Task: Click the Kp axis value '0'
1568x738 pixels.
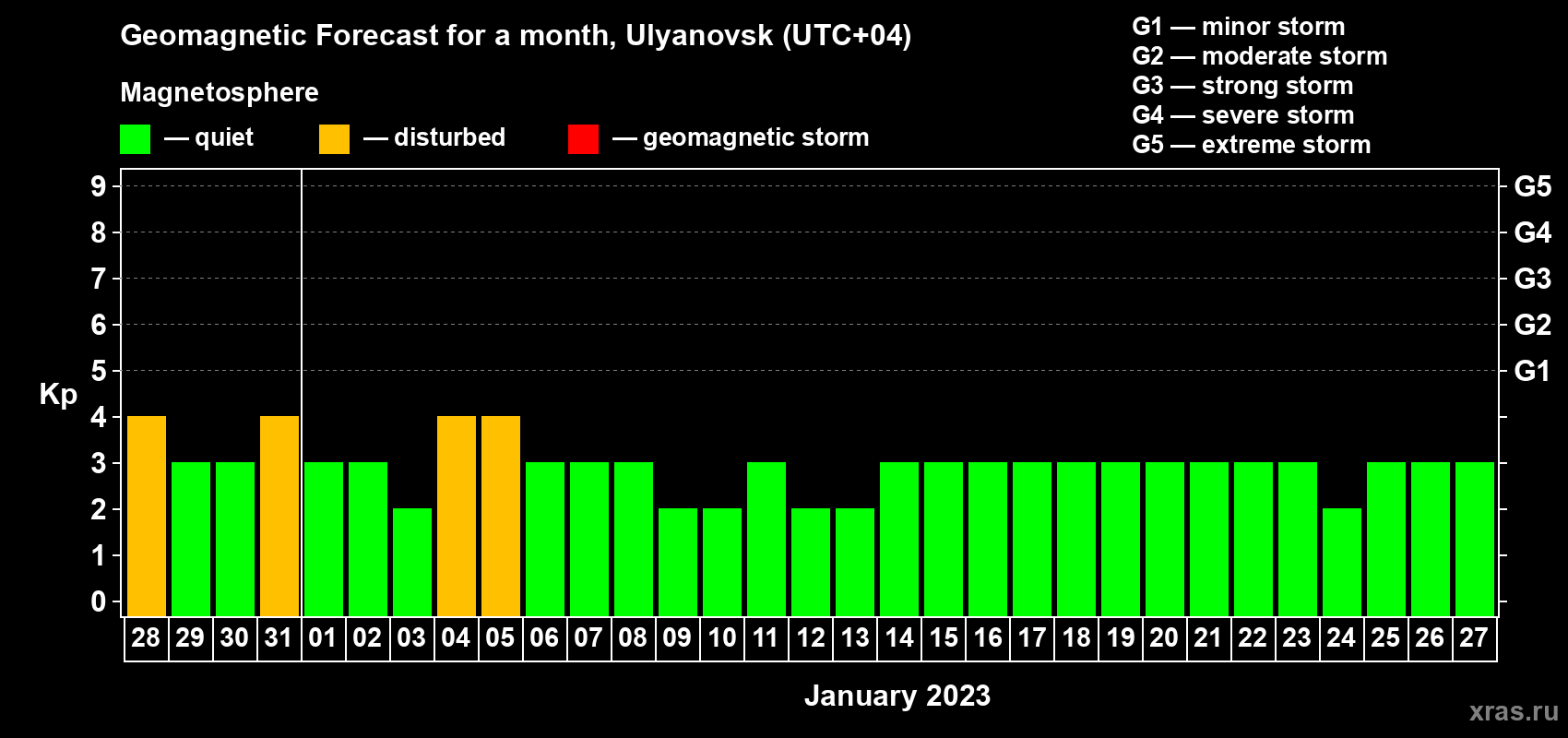Action: pyautogui.click(x=99, y=601)
